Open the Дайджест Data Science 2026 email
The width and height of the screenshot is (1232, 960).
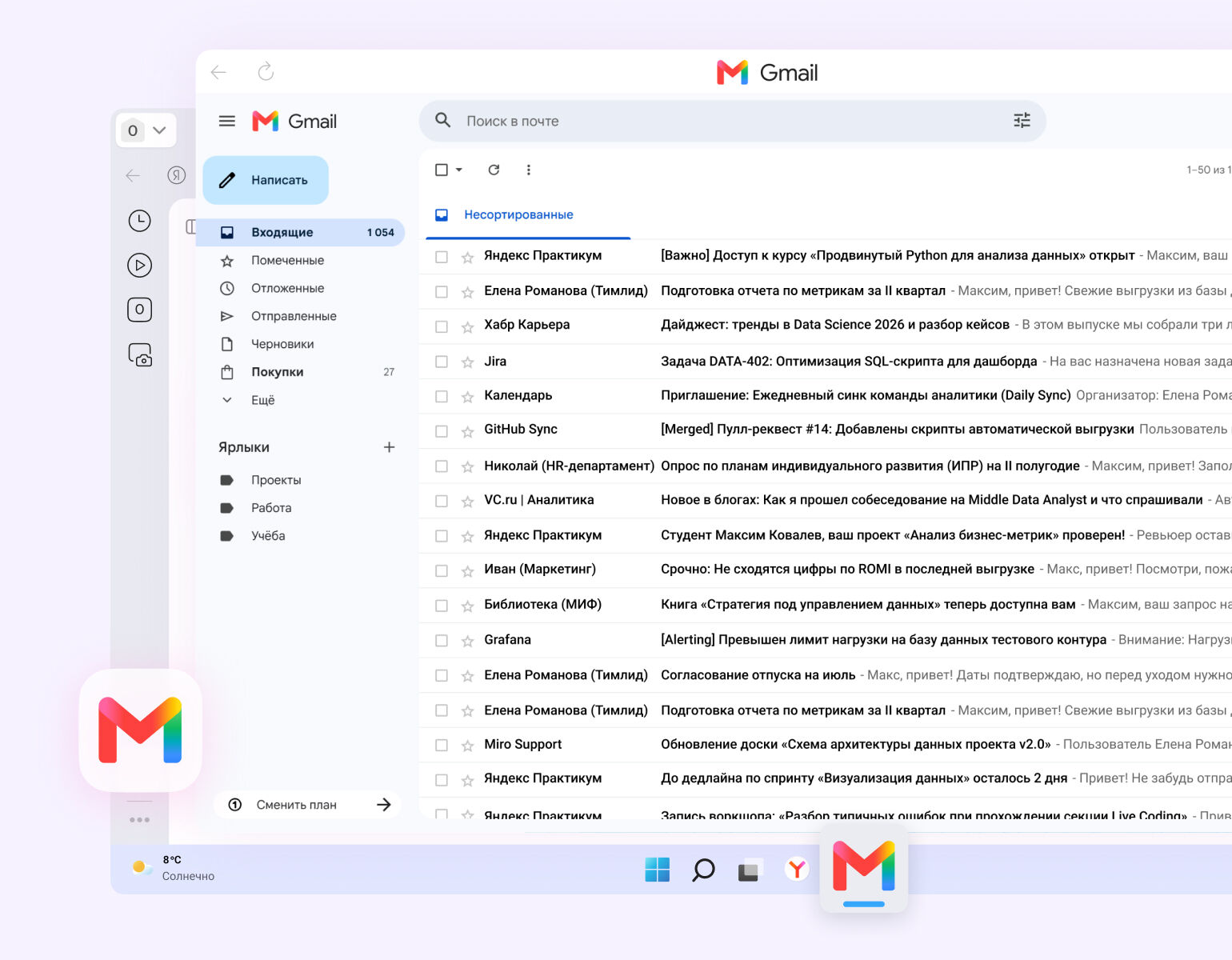point(826,326)
